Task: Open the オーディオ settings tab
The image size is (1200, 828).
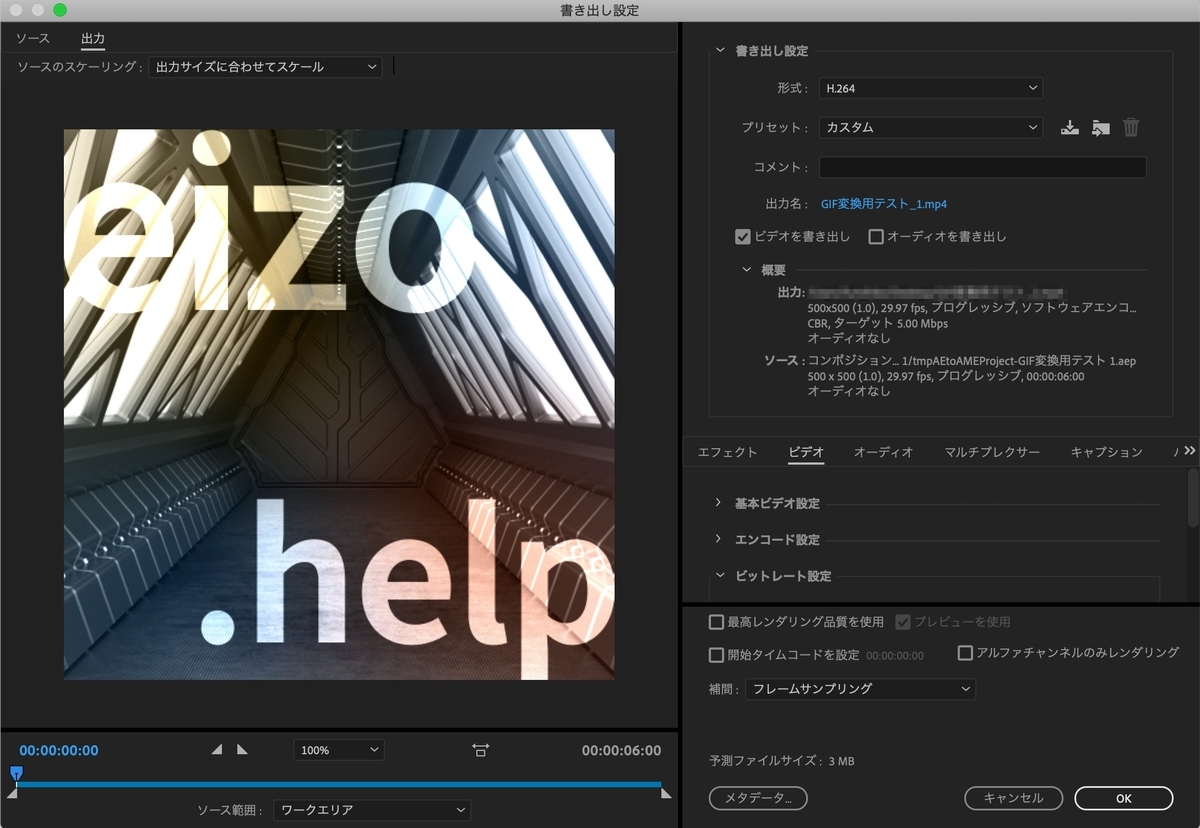Action: tap(884, 452)
